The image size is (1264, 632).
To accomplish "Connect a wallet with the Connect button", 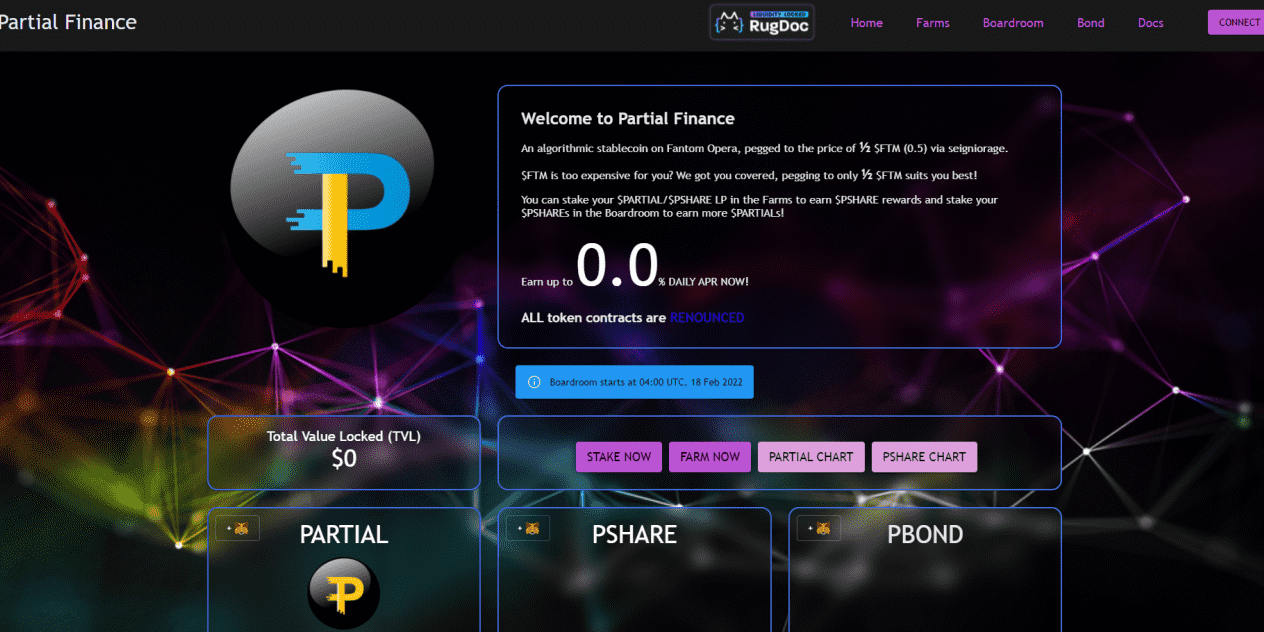I will coord(1237,22).
